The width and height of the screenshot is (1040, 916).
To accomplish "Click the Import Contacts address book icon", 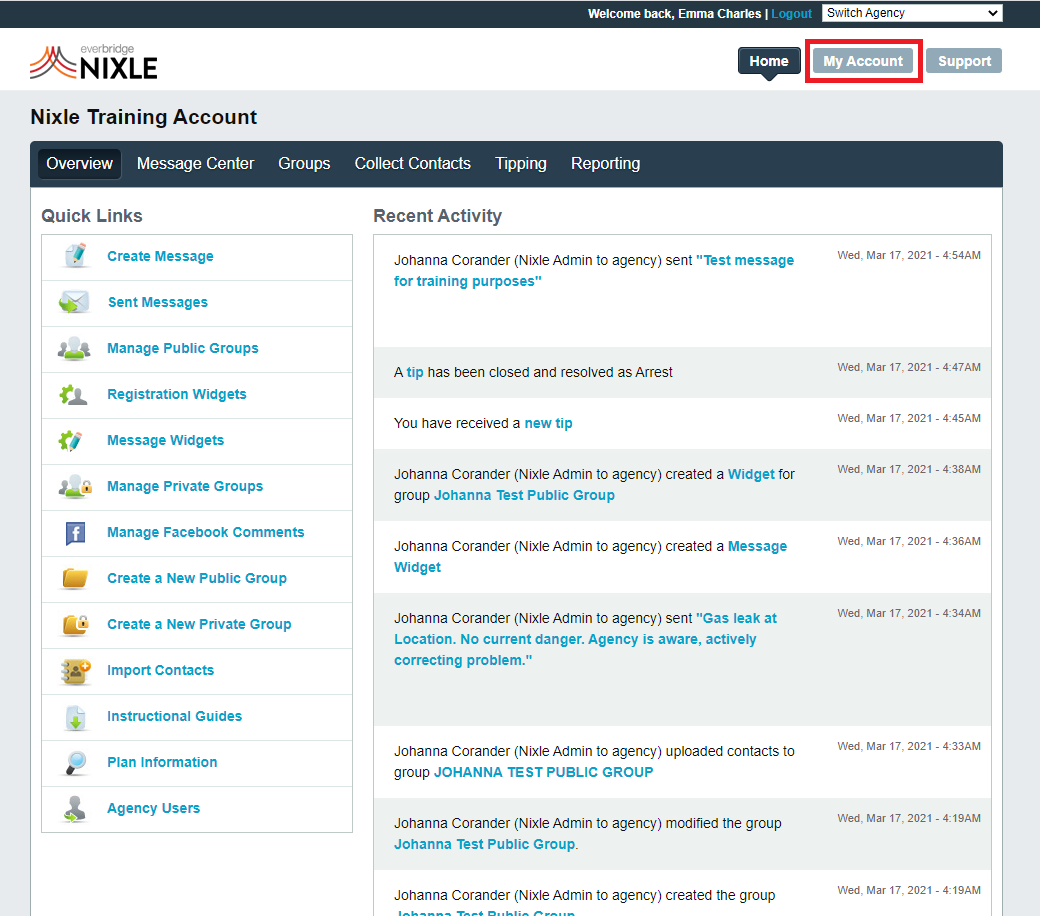I will [75, 670].
